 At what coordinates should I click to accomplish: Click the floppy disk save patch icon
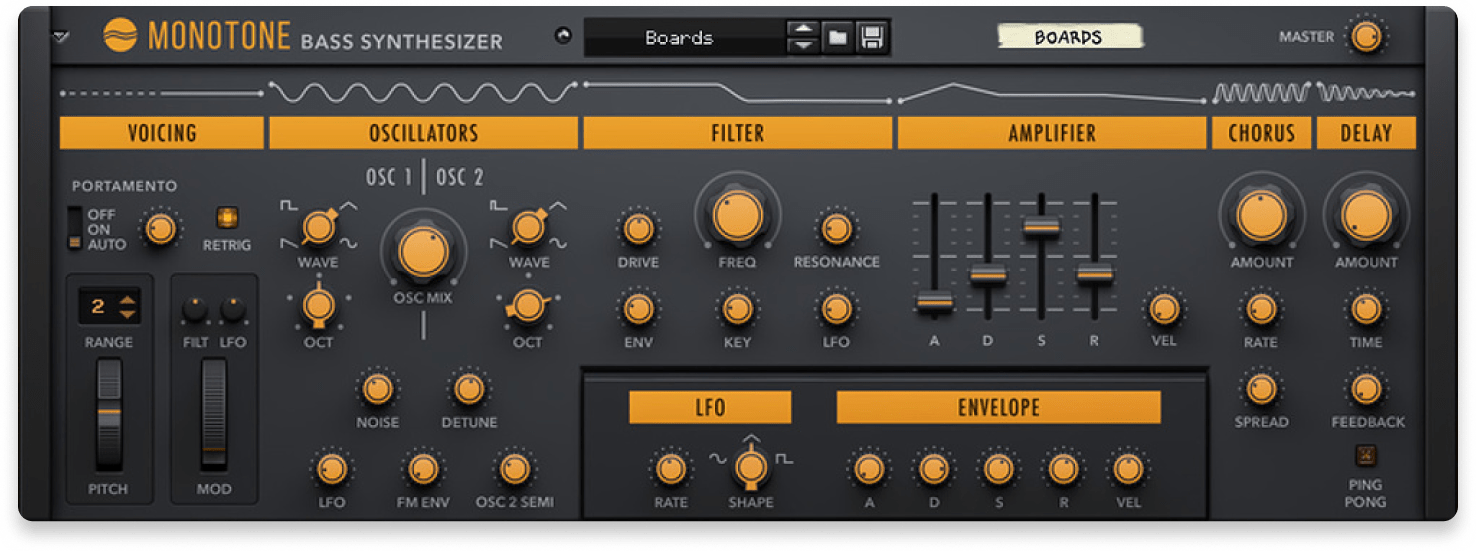871,38
